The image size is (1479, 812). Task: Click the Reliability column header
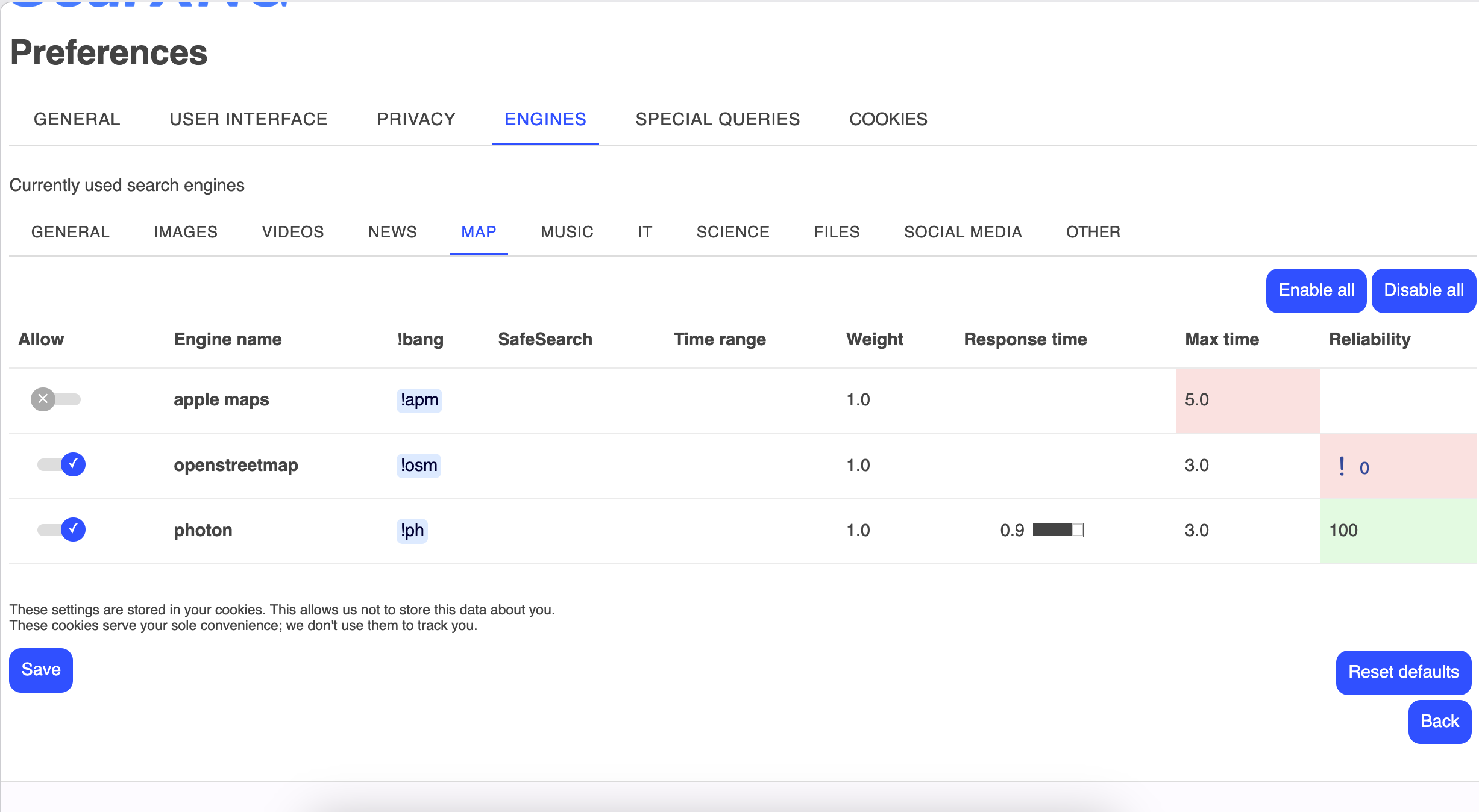click(x=1370, y=339)
